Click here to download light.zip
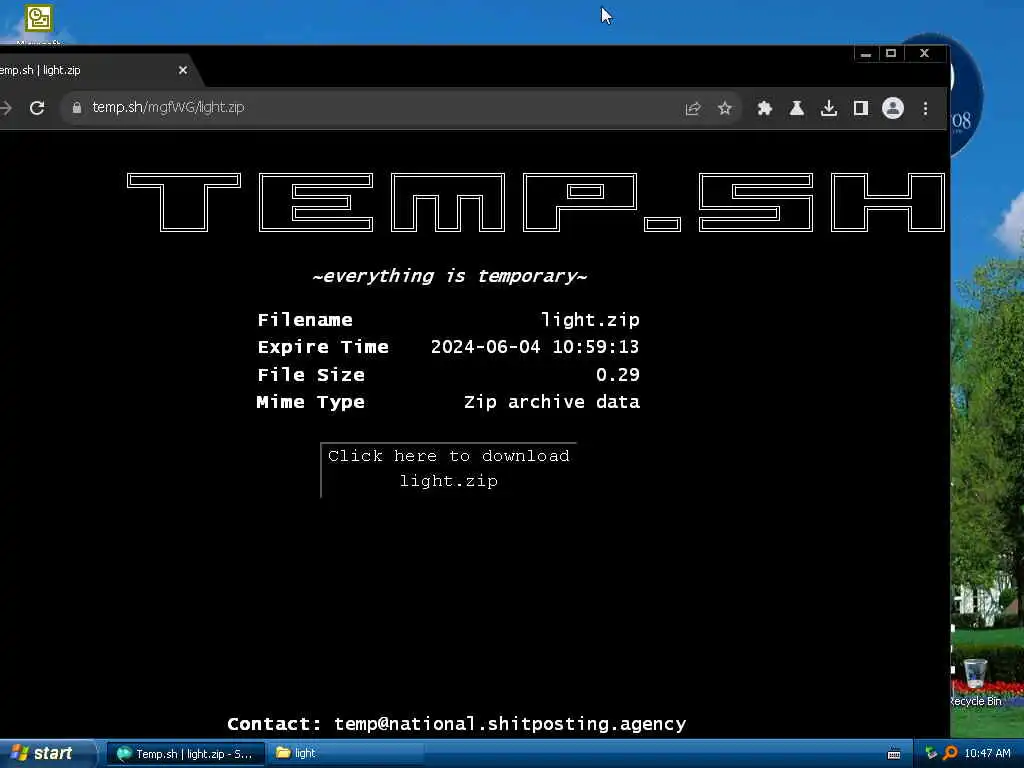Screen dimensions: 1024x768 click(x=449, y=469)
